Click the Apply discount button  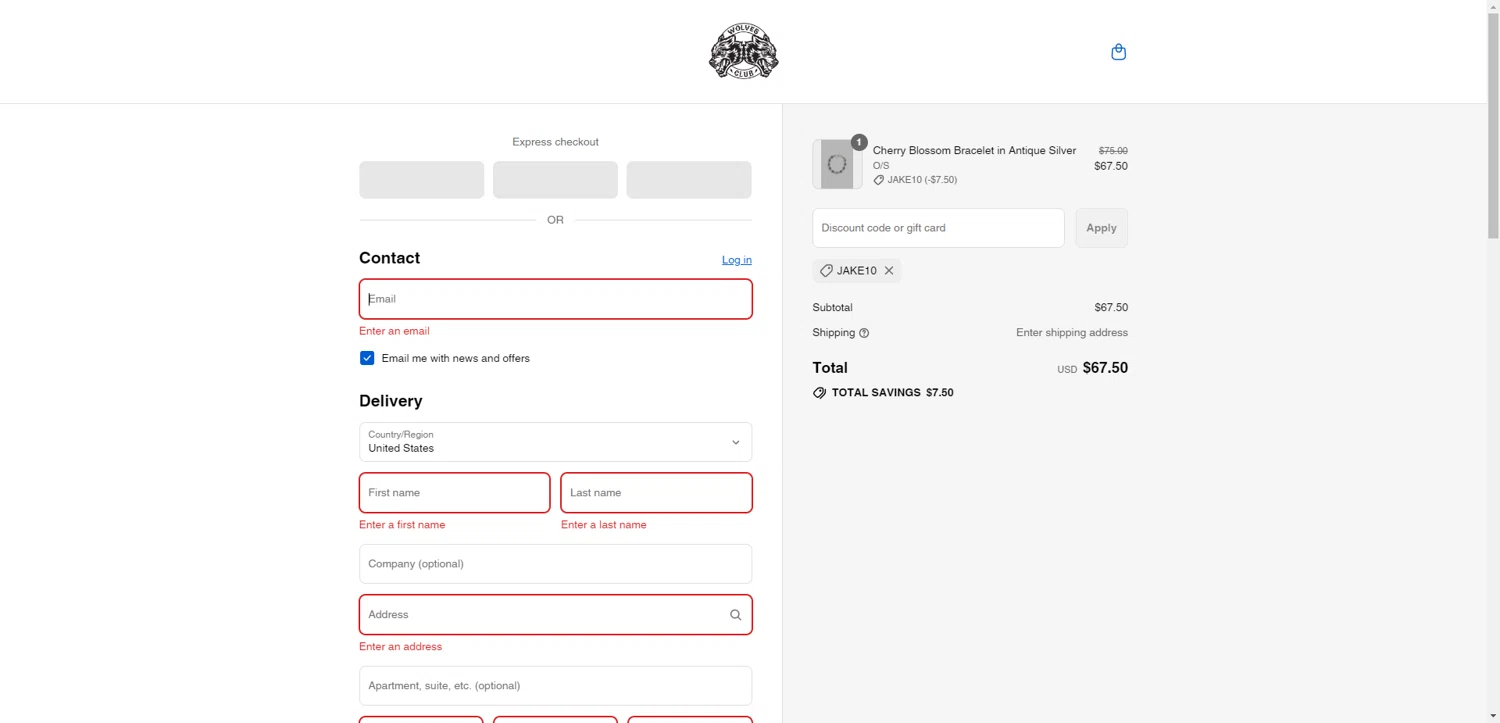1101,228
